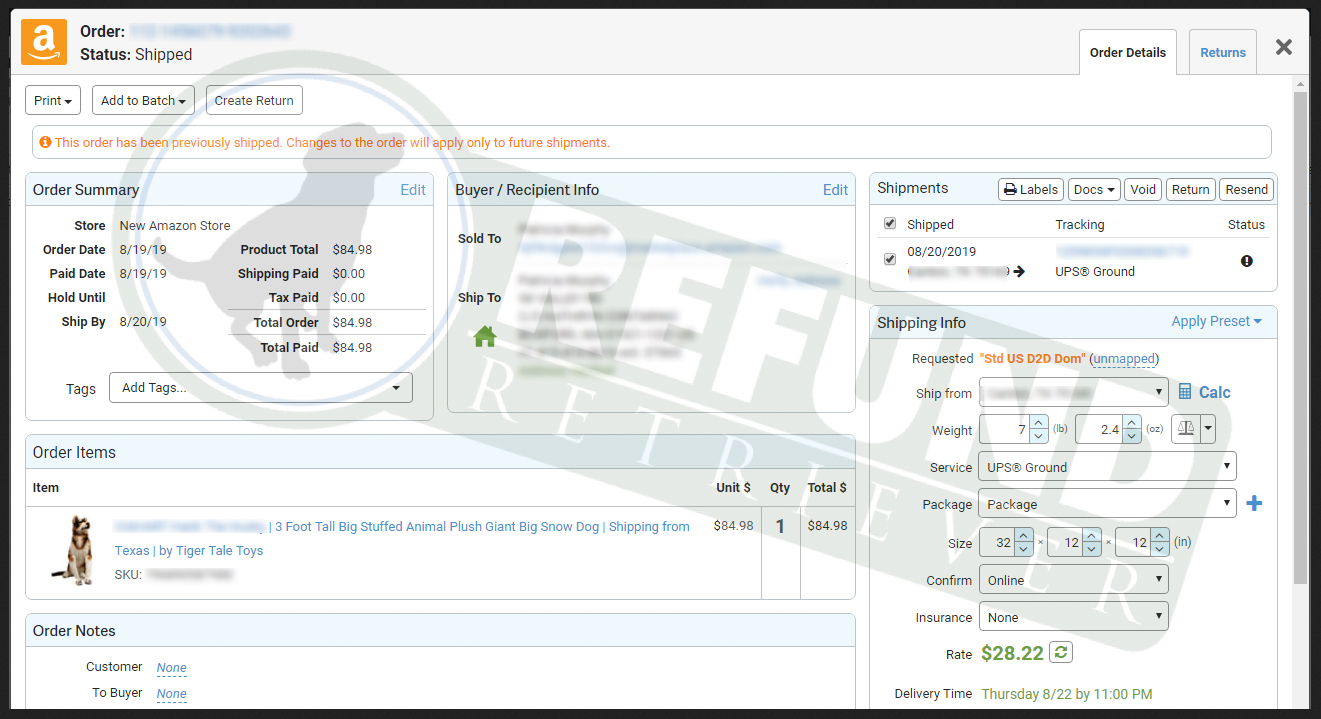Click the stuffed dog product thumbnail

pos(72,550)
